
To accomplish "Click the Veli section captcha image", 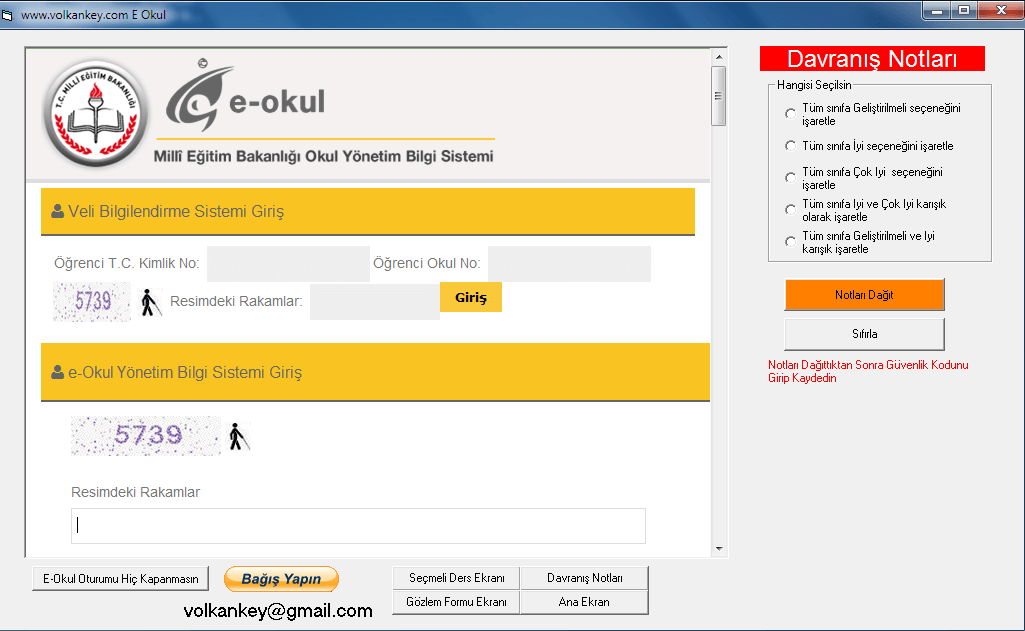I will (x=92, y=302).
